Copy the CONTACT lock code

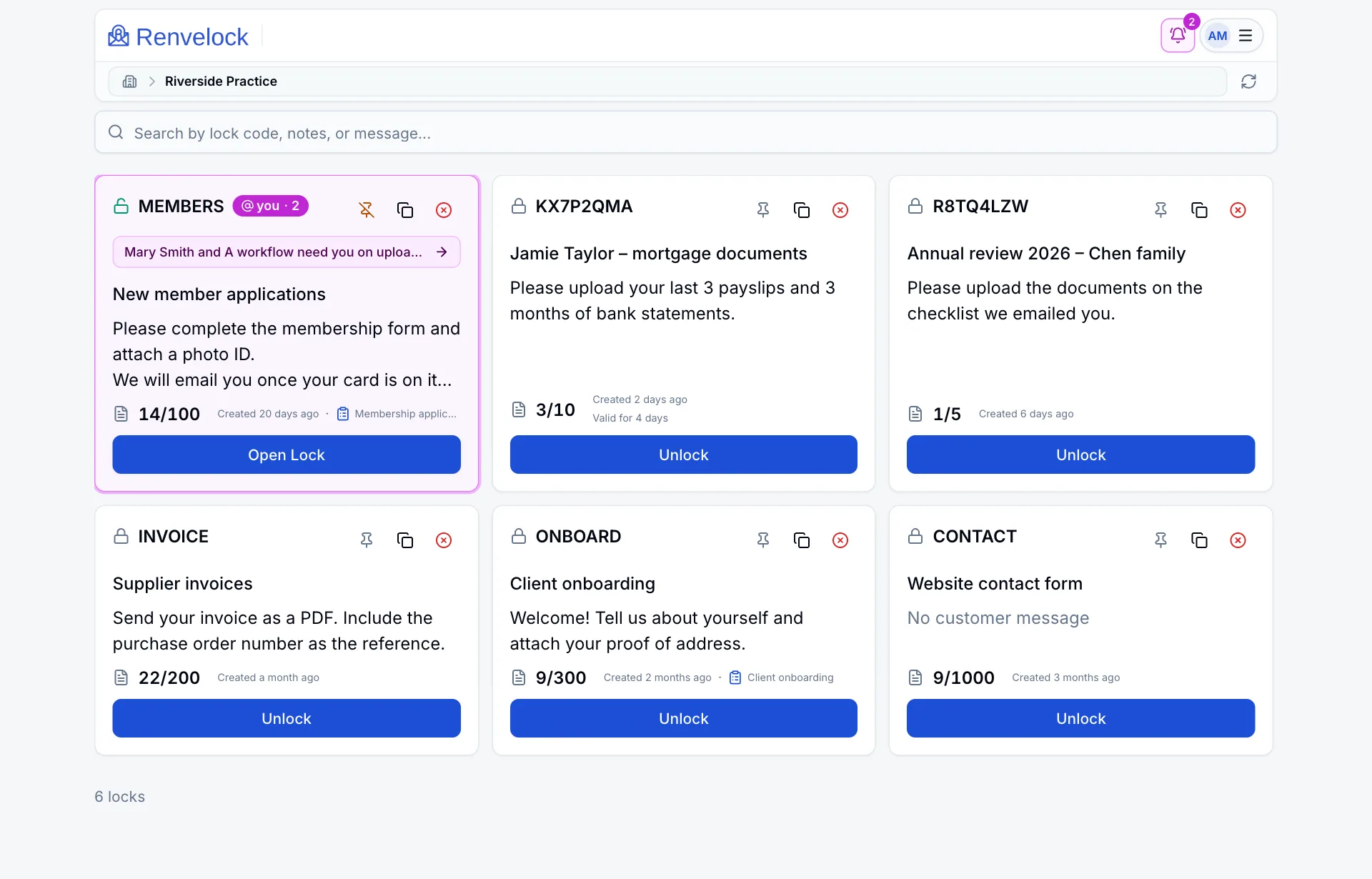[x=1199, y=540]
